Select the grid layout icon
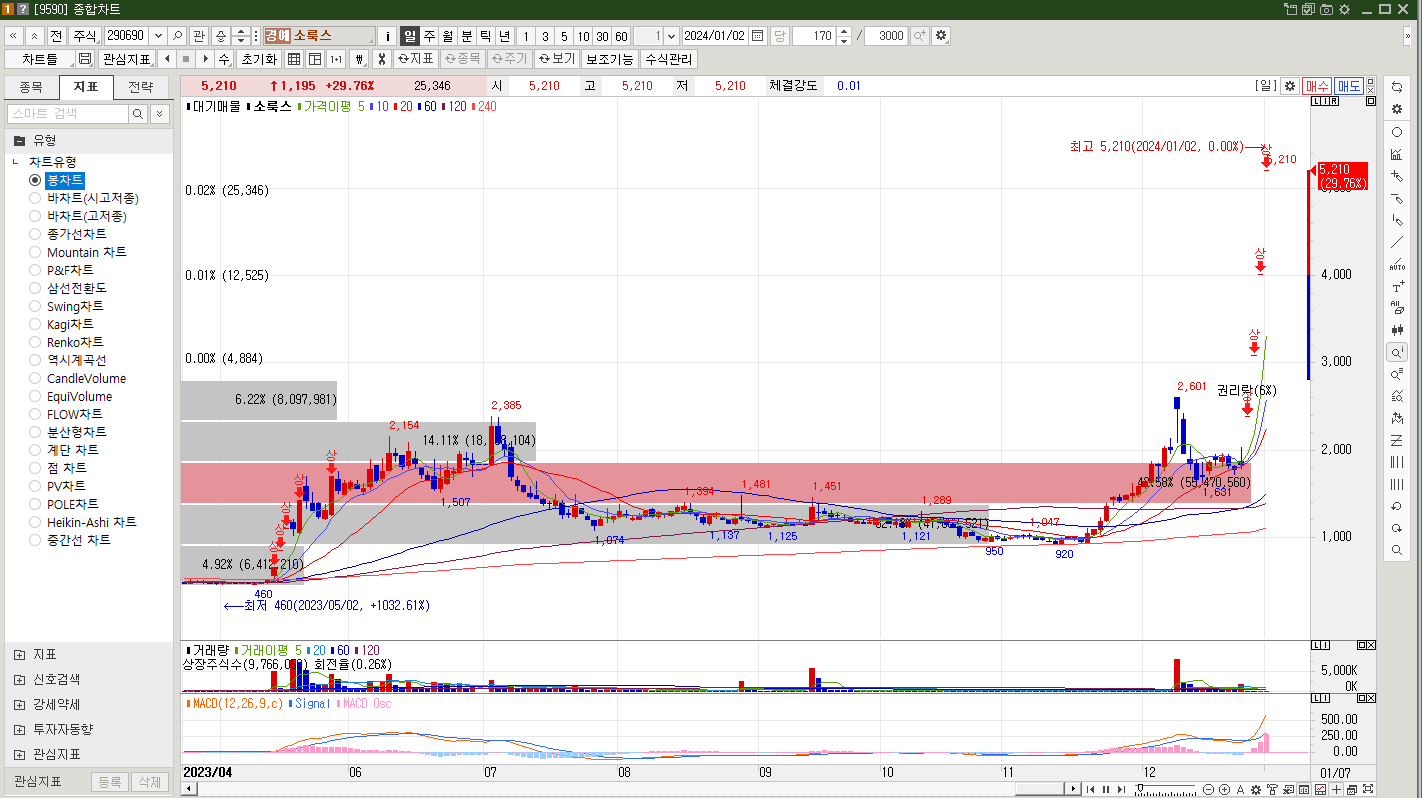Viewport: 1422px width, 798px height. [294, 59]
